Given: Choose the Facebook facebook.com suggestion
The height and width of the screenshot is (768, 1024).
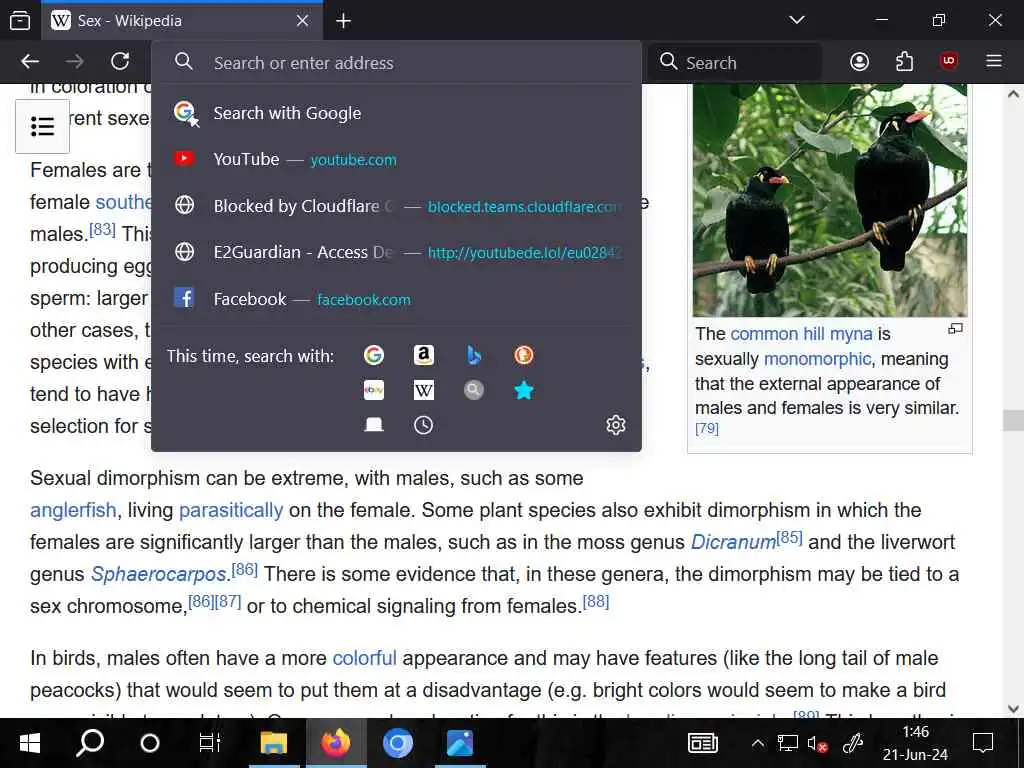Looking at the screenshot, I should 396,299.
